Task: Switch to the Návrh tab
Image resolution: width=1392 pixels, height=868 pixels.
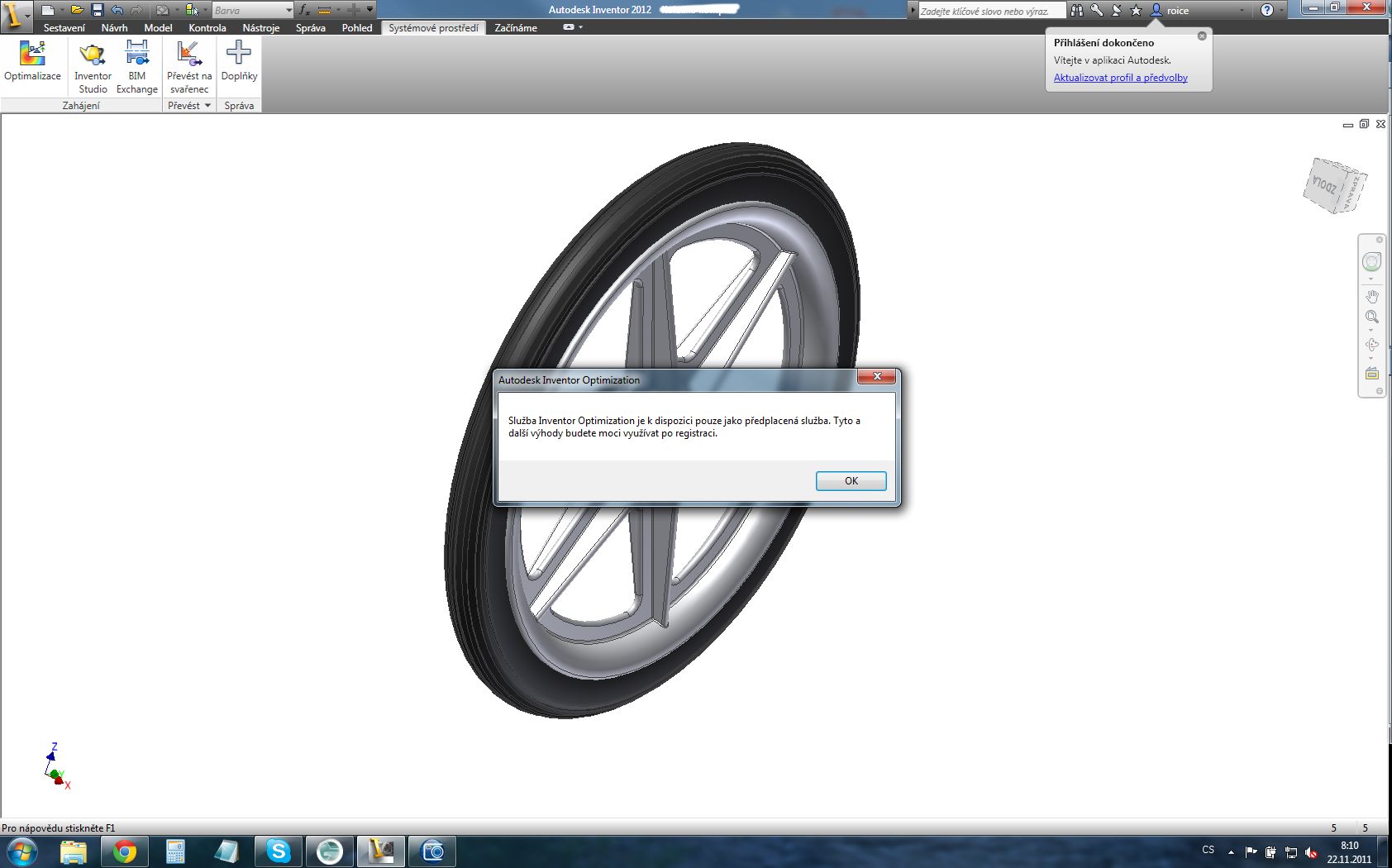Action: (114, 27)
